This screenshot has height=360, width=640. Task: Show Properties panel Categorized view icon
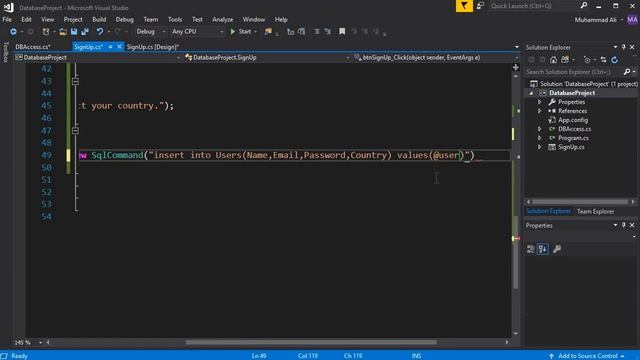point(531,249)
